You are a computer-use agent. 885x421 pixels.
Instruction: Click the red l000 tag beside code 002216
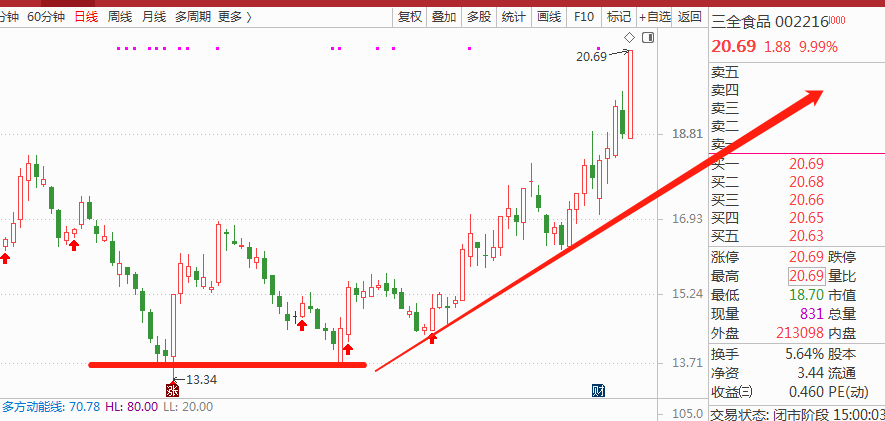coord(837,20)
